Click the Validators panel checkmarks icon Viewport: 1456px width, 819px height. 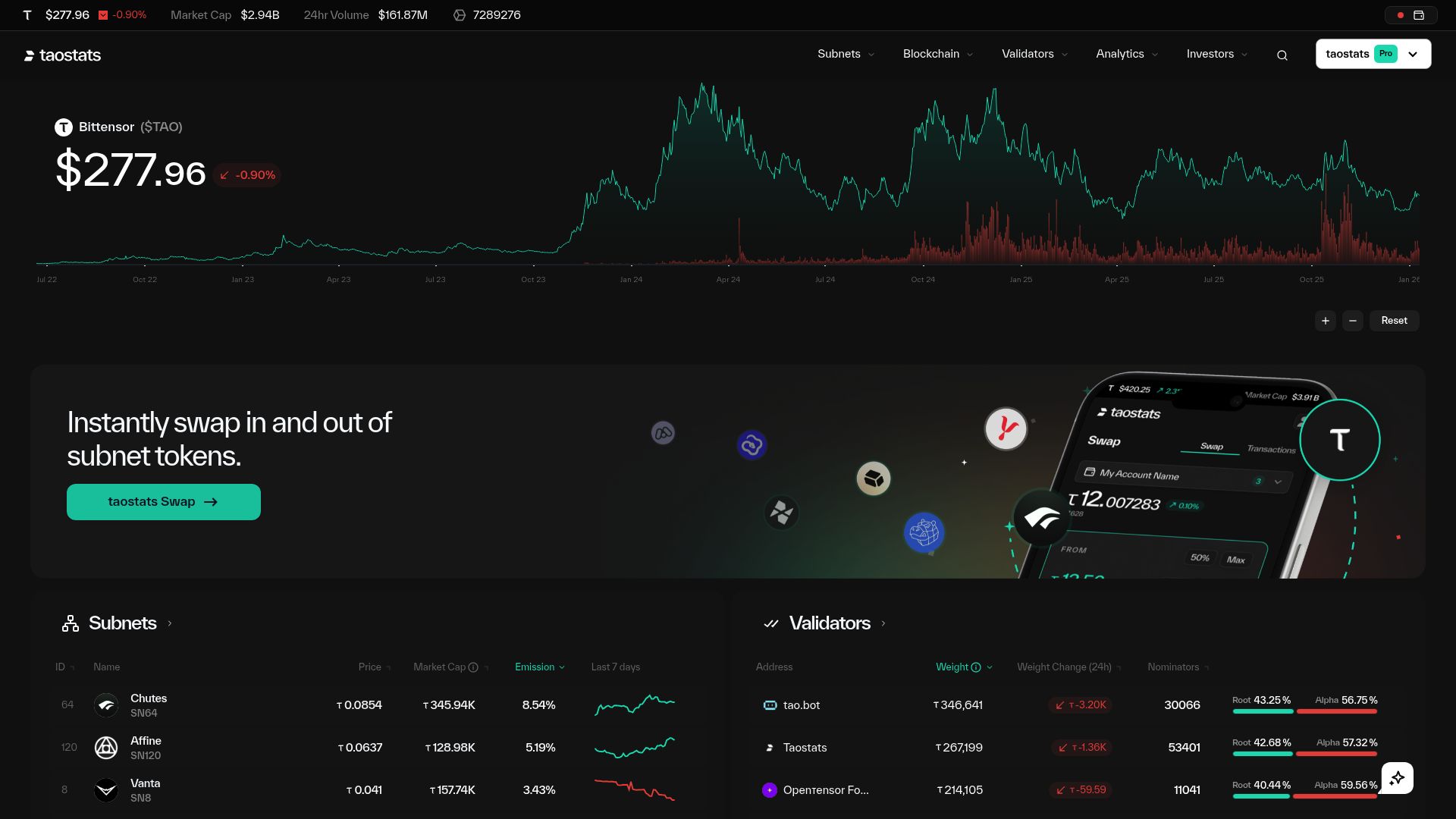point(771,623)
